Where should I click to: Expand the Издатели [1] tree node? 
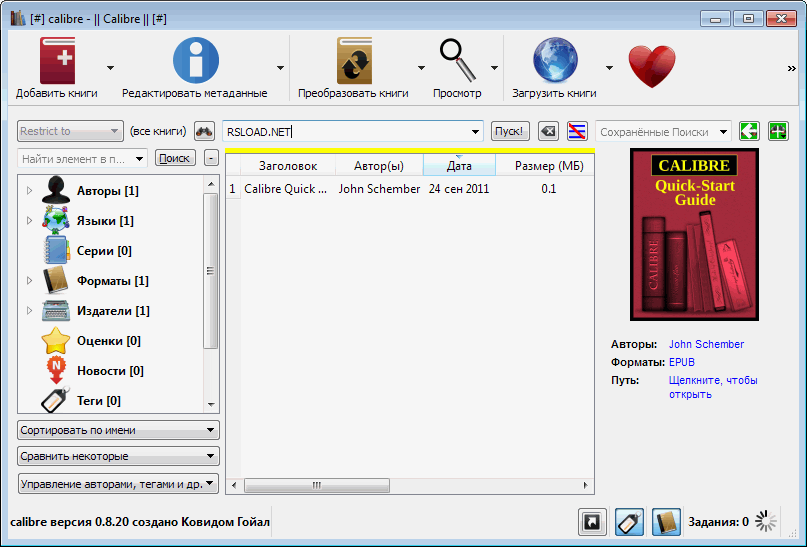point(29,310)
